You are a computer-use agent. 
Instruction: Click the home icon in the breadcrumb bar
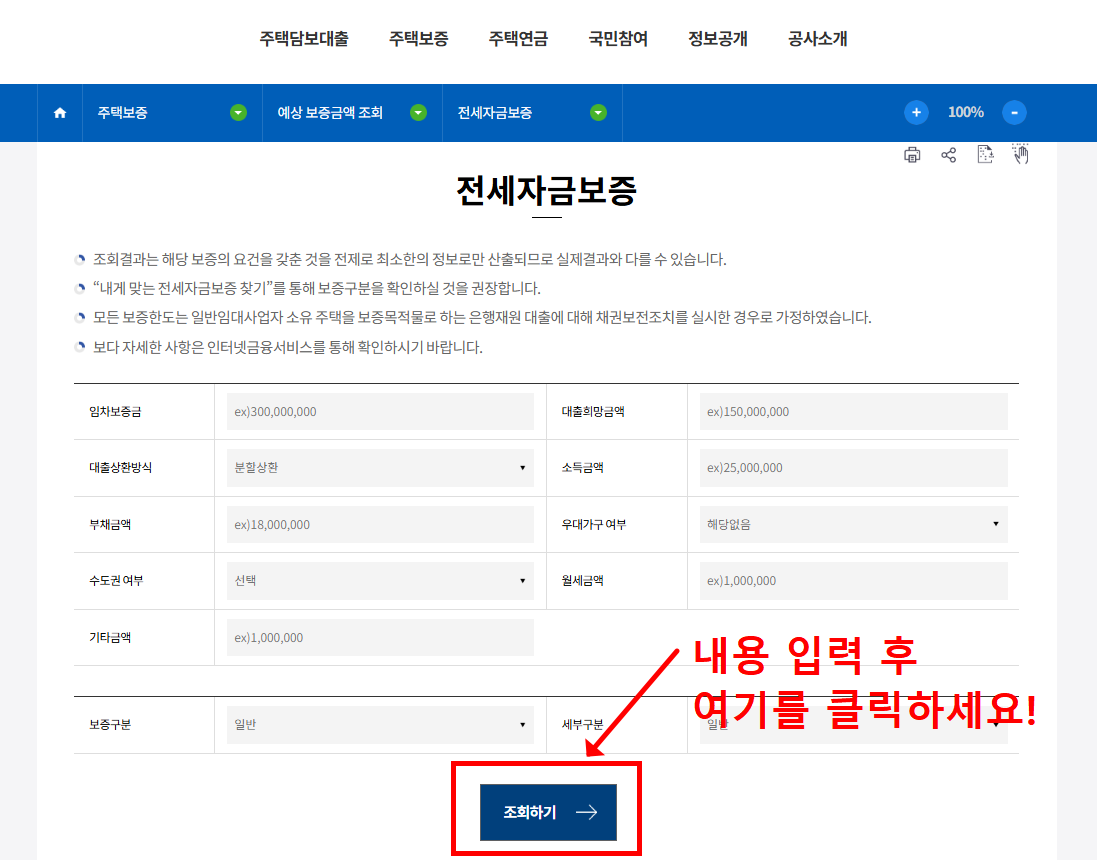tap(59, 112)
